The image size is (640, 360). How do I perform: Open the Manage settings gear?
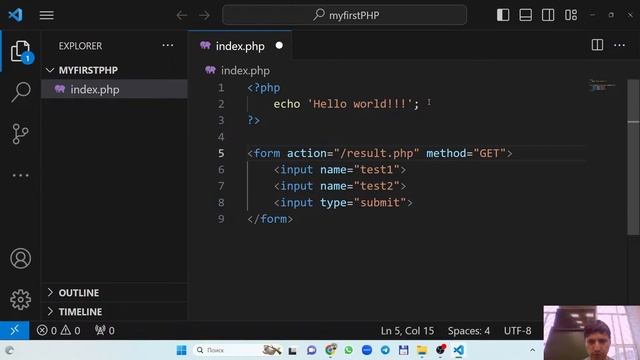(20, 300)
